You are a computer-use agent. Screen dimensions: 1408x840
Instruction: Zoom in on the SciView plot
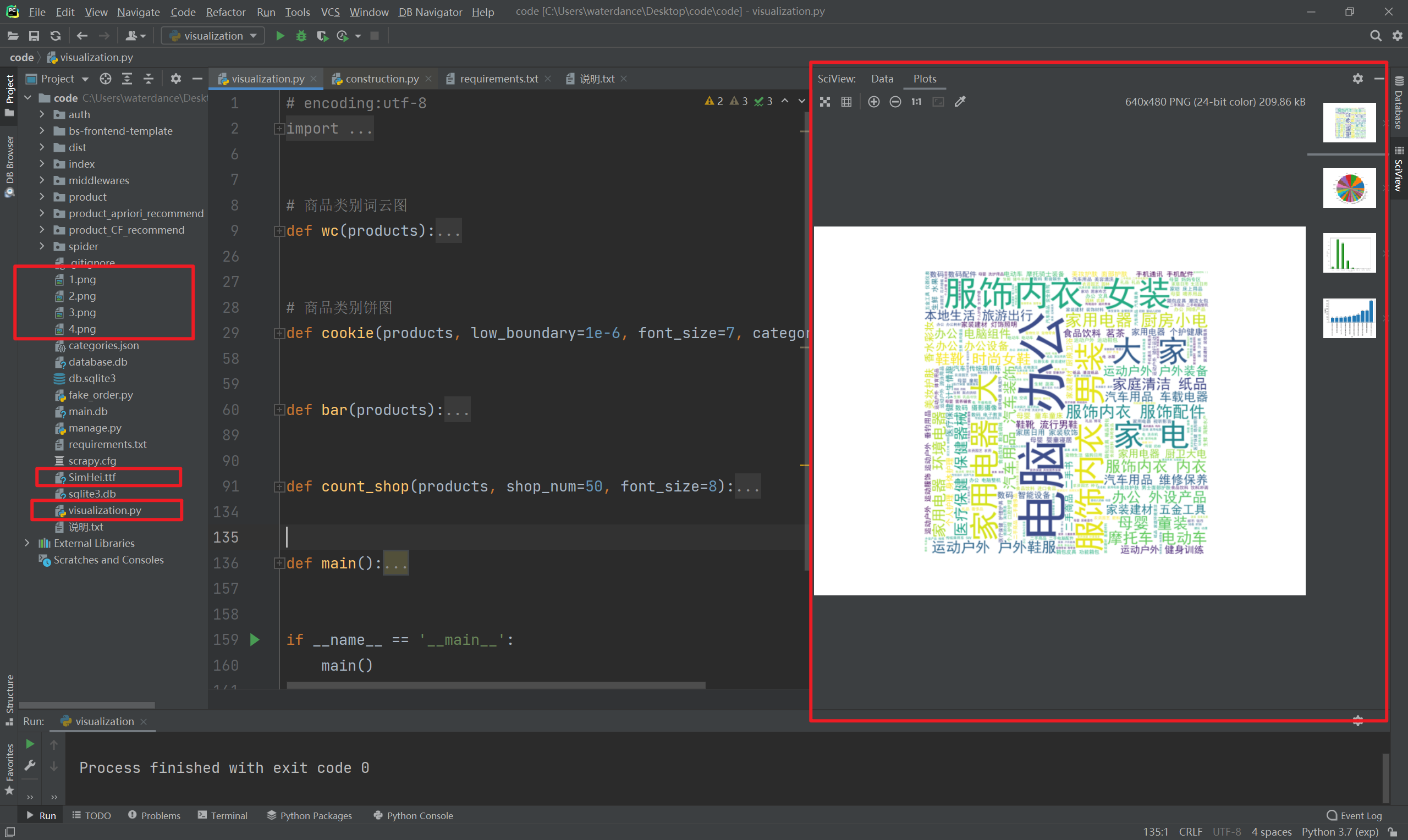point(873,102)
